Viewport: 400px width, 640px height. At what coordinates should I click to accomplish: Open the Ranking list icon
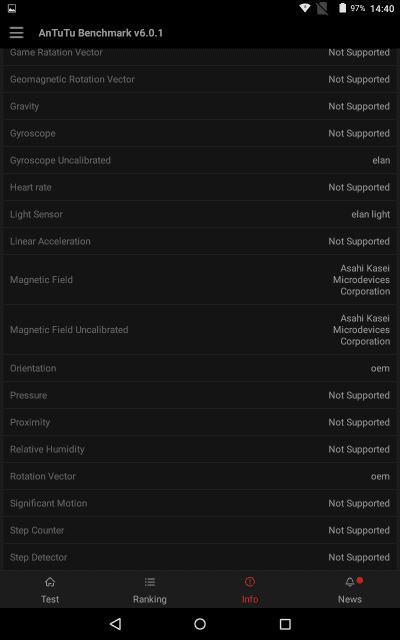[x=150, y=582]
